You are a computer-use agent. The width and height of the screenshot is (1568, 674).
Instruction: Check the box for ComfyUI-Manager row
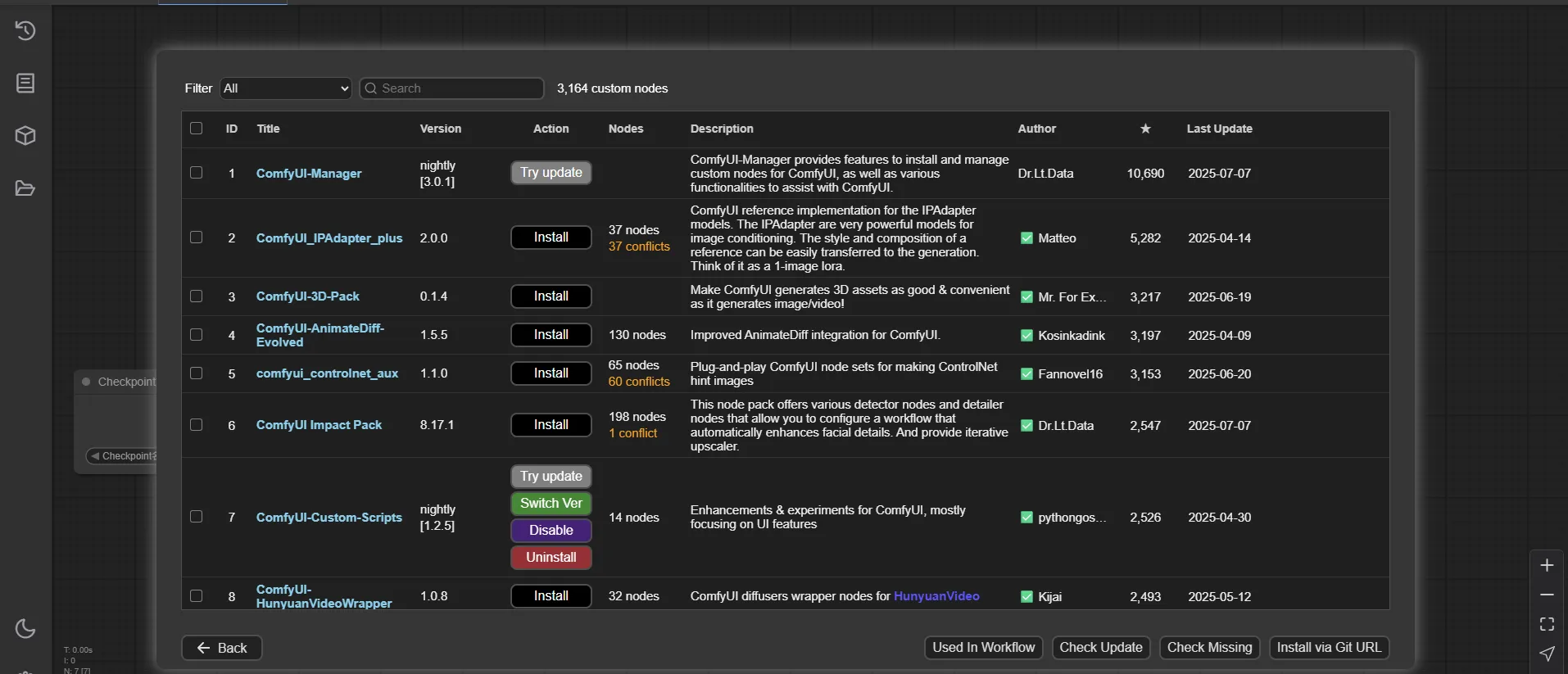pyautogui.click(x=196, y=173)
